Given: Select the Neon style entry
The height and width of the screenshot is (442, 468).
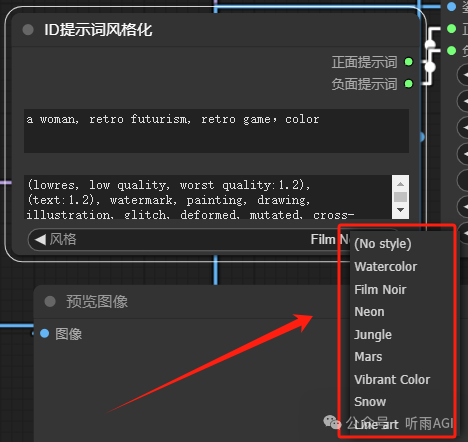Looking at the screenshot, I should click(x=369, y=312).
